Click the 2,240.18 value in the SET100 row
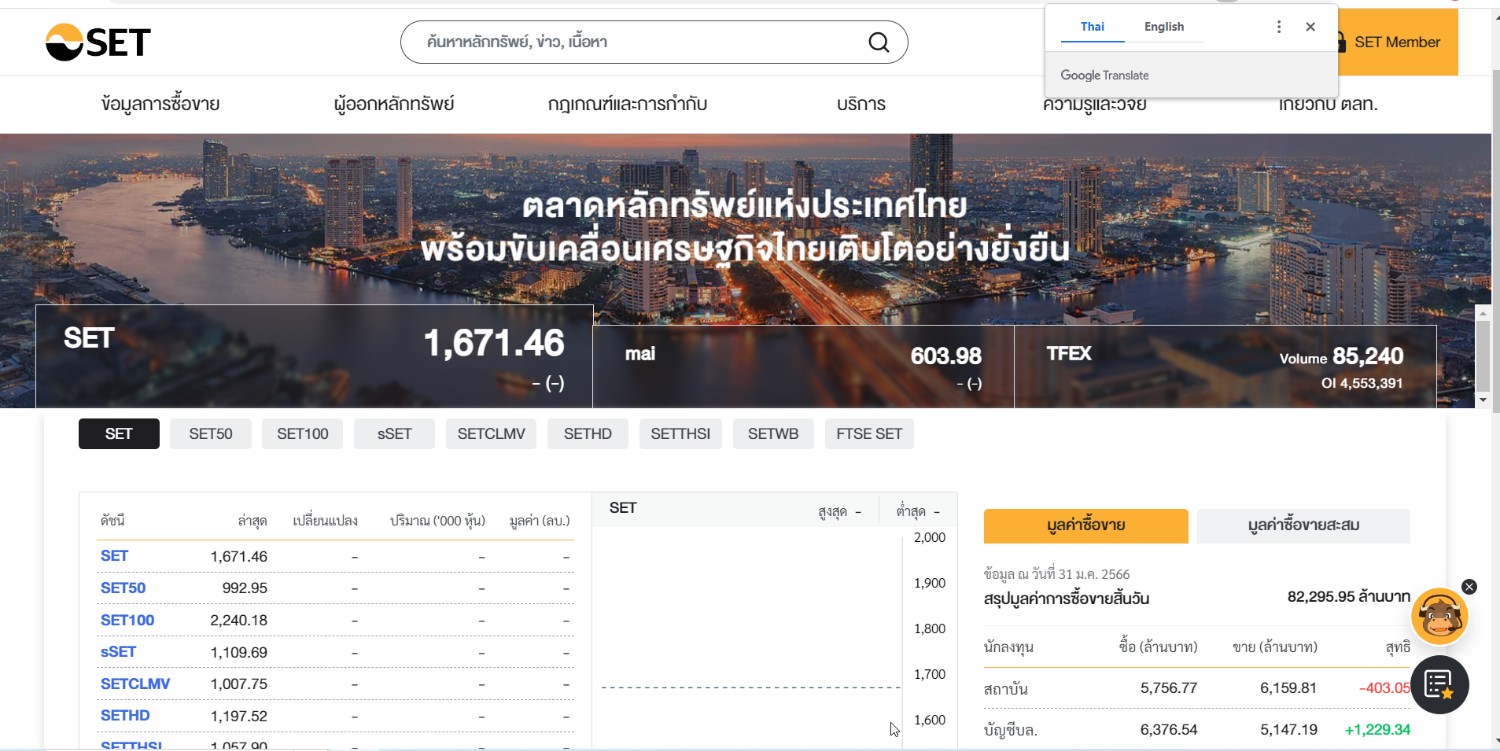Image resolution: width=1500 pixels, height=751 pixels. click(239, 620)
